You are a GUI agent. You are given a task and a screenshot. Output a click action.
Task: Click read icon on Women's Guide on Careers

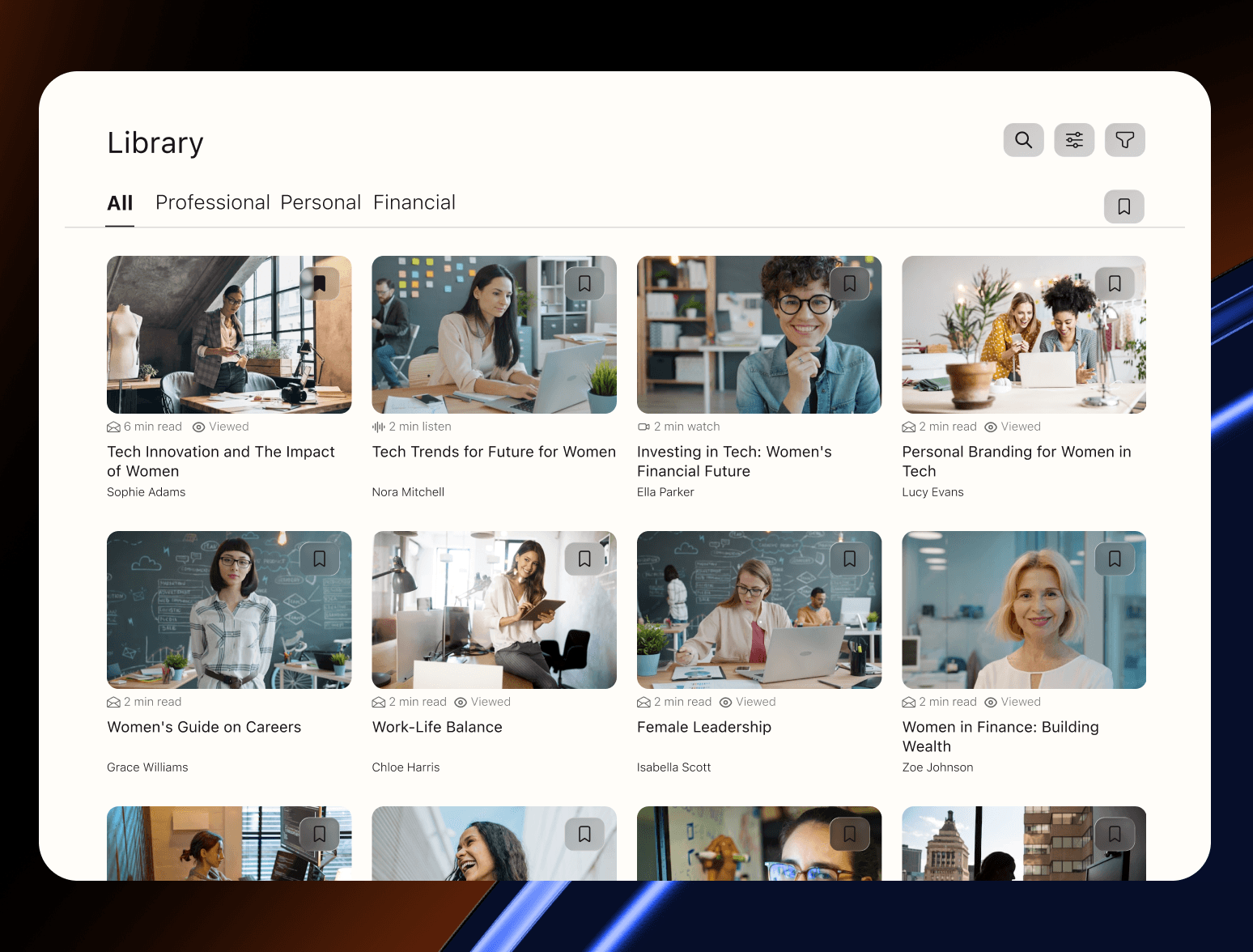(113, 703)
